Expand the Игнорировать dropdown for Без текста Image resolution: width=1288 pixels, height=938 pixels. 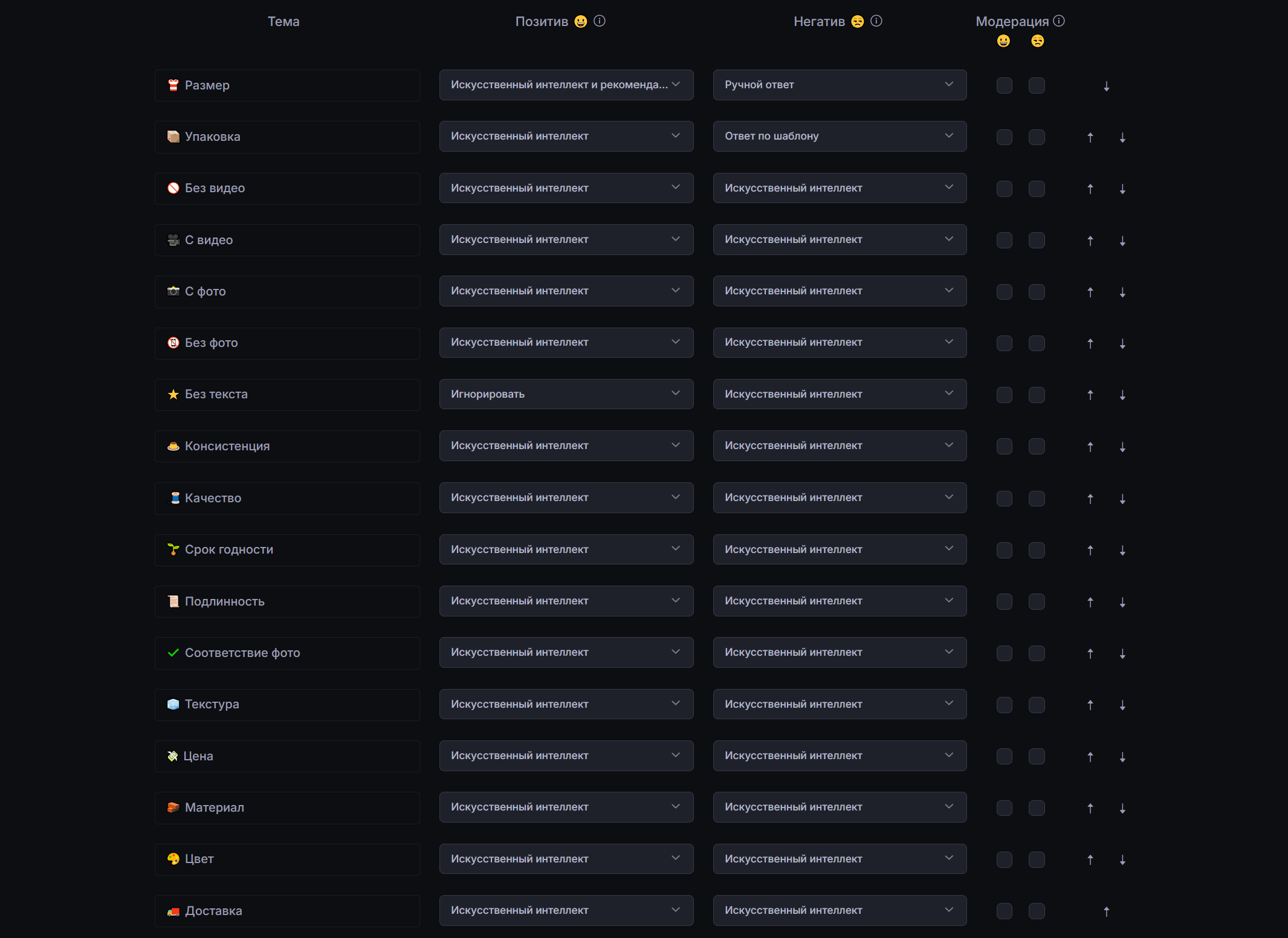(566, 394)
